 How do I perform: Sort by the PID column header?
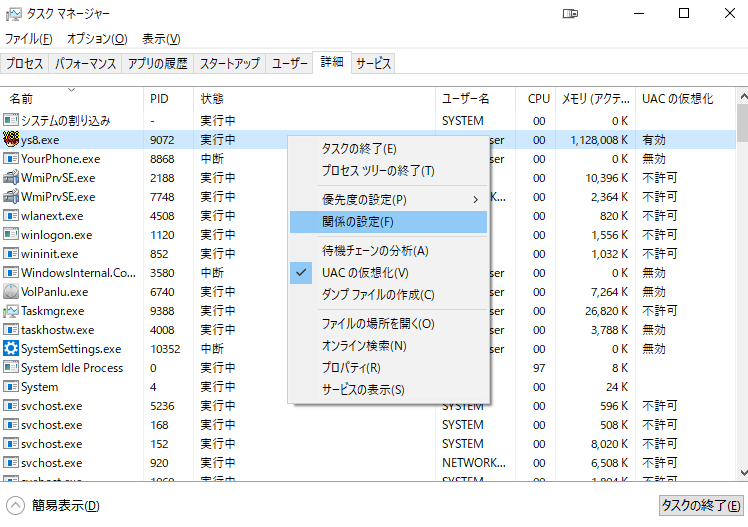pos(168,99)
